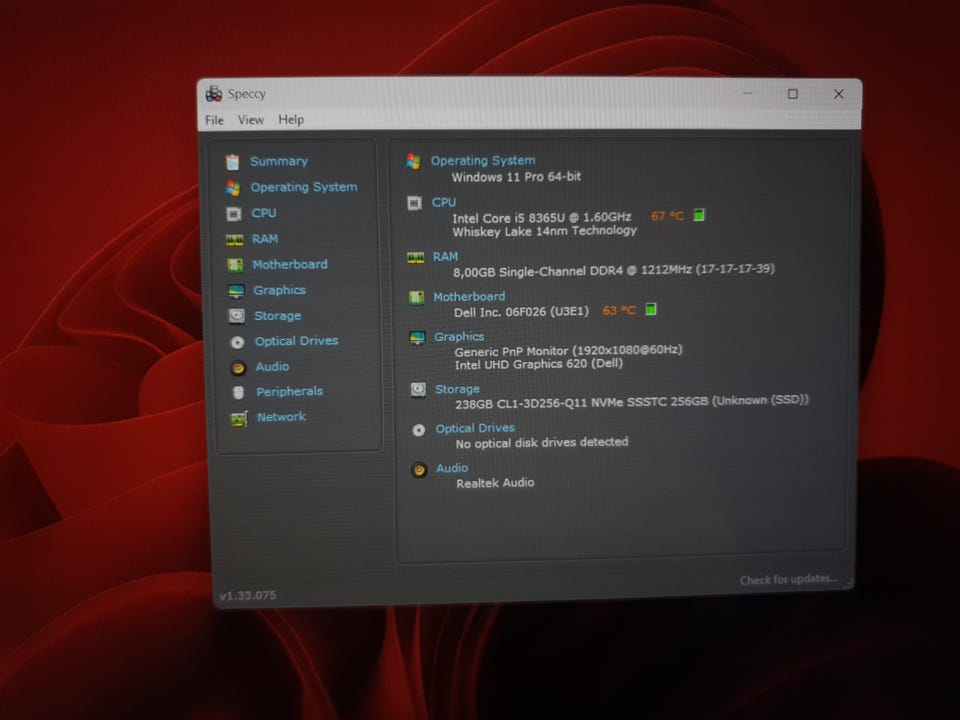The image size is (960, 720).
Task: Click the Optical Drives disc icon in sidebar
Action: coord(237,342)
